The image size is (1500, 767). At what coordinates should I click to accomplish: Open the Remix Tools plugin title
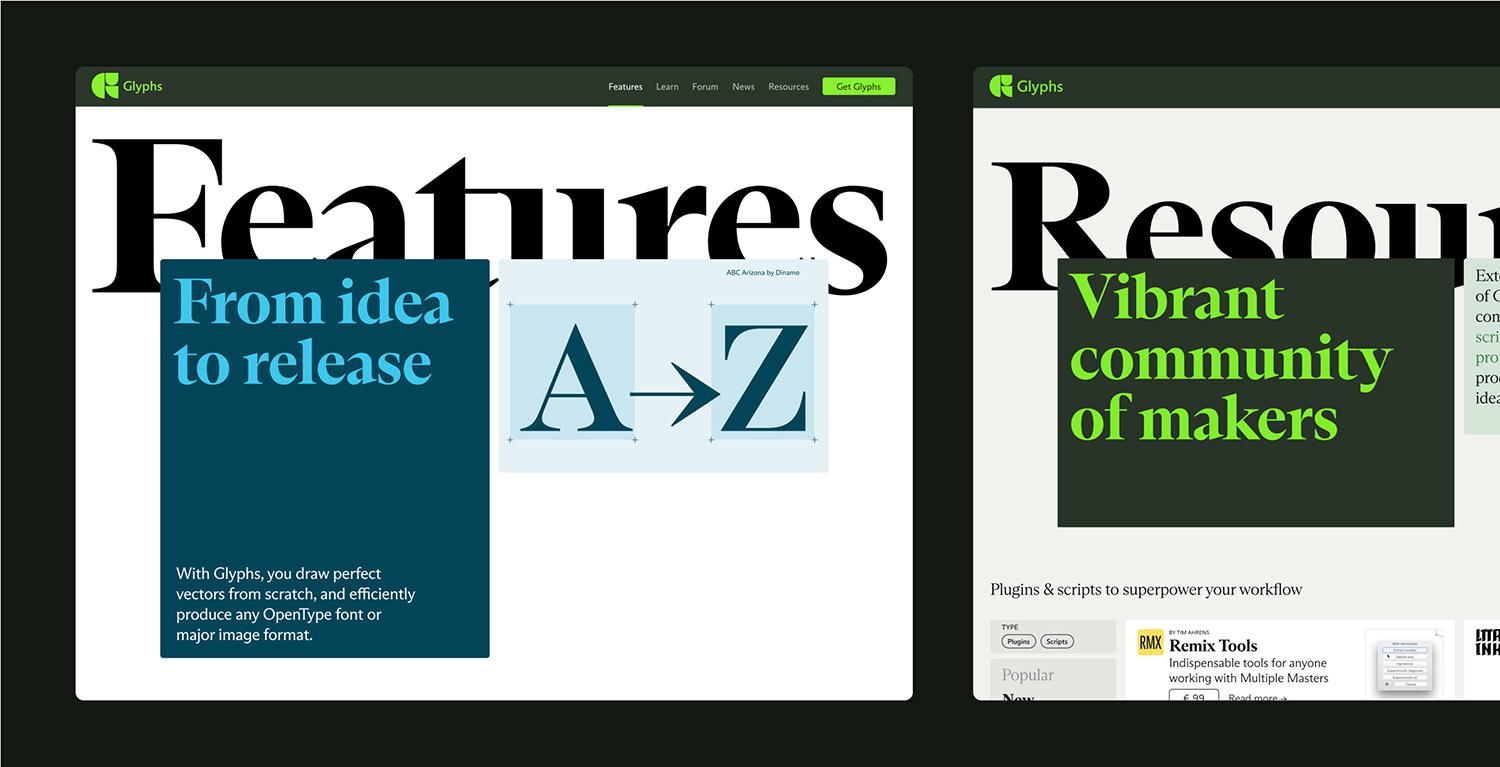[1213, 646]
